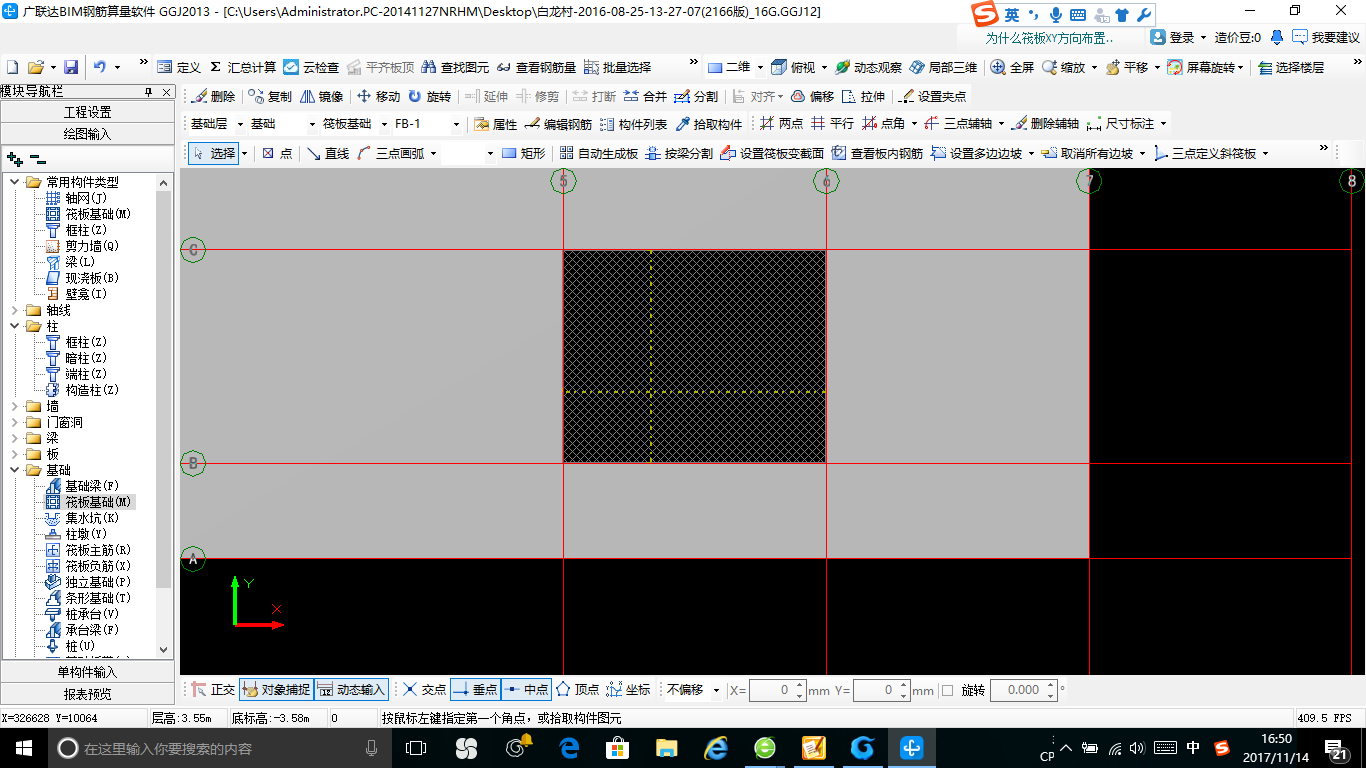The width and height of the screenshot is (1366, 768).
Task: Toggle 顶点 vertex snap
Action: click(578, 690)
